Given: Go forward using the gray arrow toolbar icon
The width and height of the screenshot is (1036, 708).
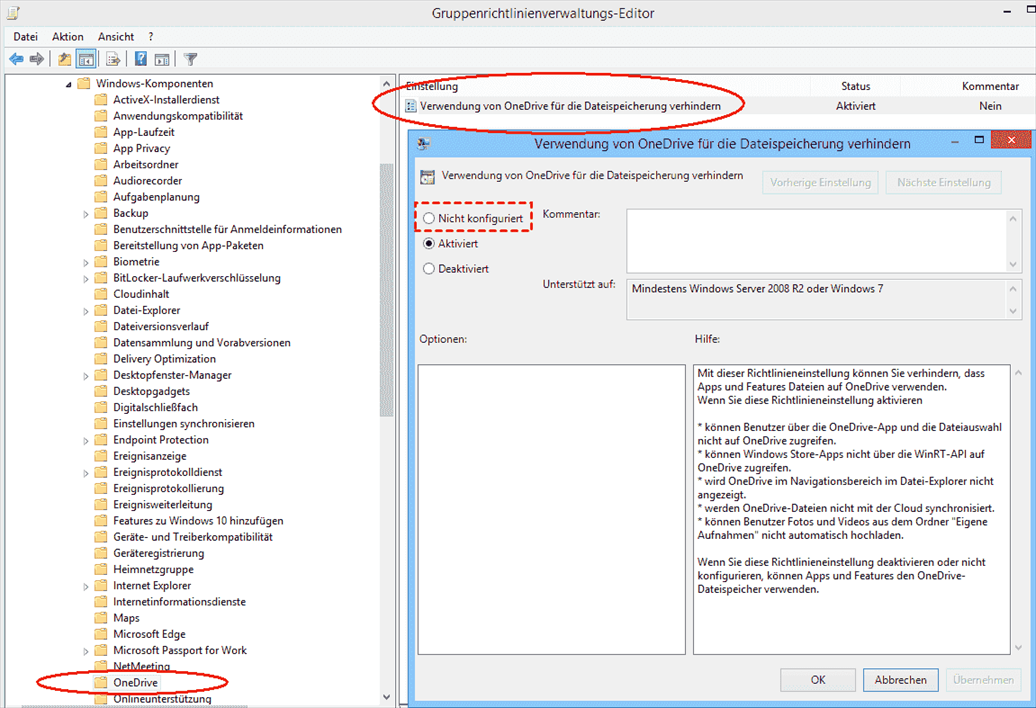Looking at the screenshot, I should (37, 59).
